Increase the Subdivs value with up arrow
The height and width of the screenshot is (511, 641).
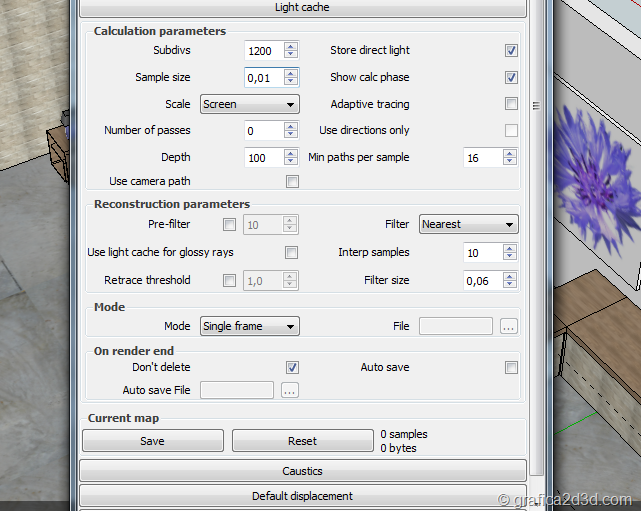291,46
